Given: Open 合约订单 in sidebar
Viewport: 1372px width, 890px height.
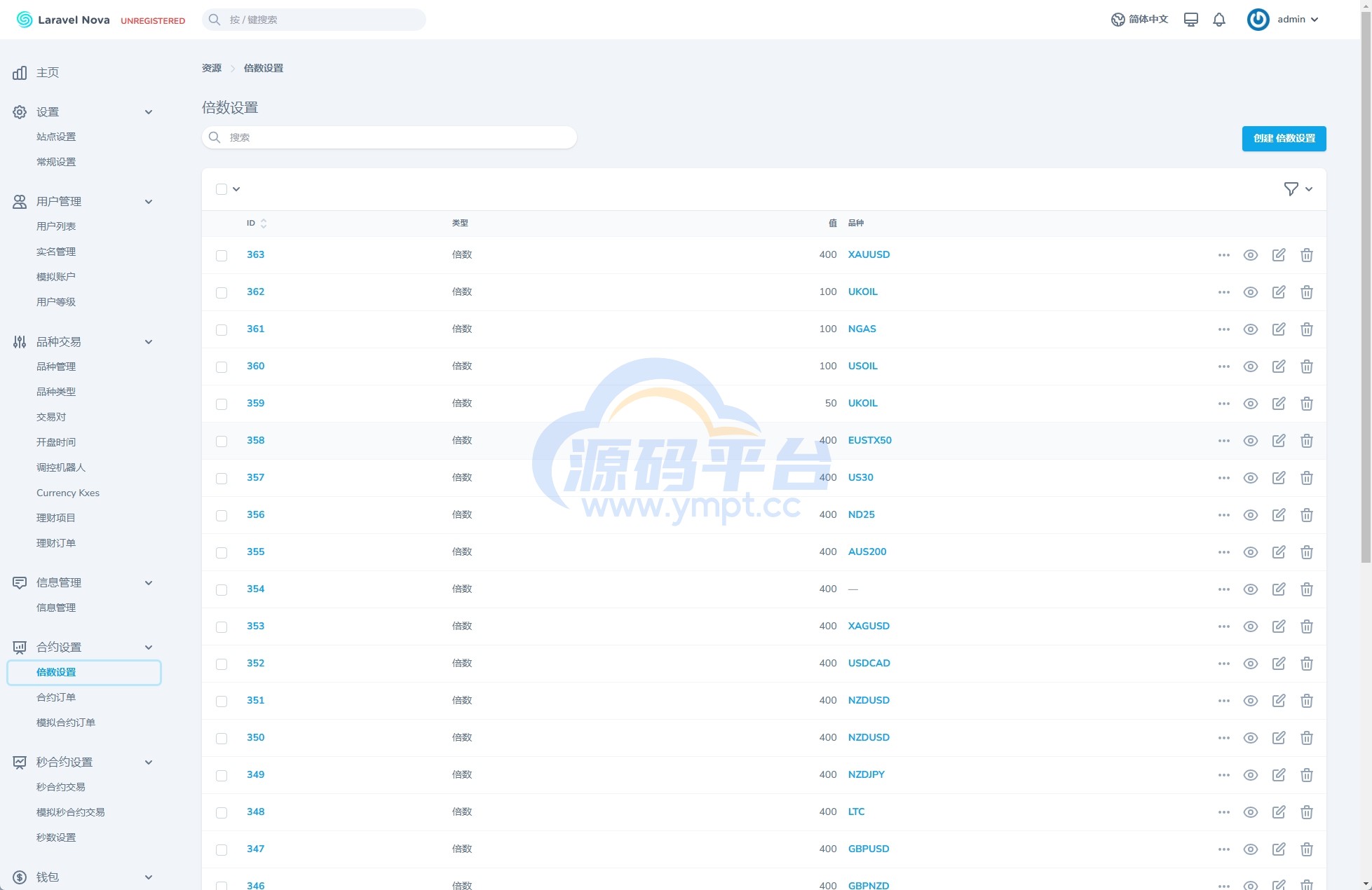Looking at the screenshot, I should point(56,697).
